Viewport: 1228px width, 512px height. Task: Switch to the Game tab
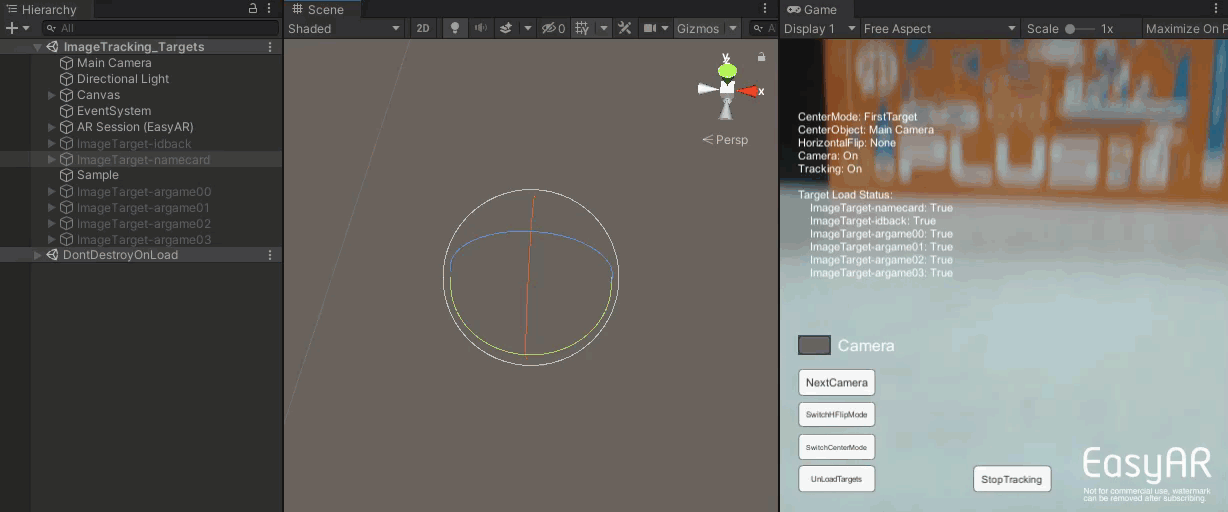pos(812,9)
